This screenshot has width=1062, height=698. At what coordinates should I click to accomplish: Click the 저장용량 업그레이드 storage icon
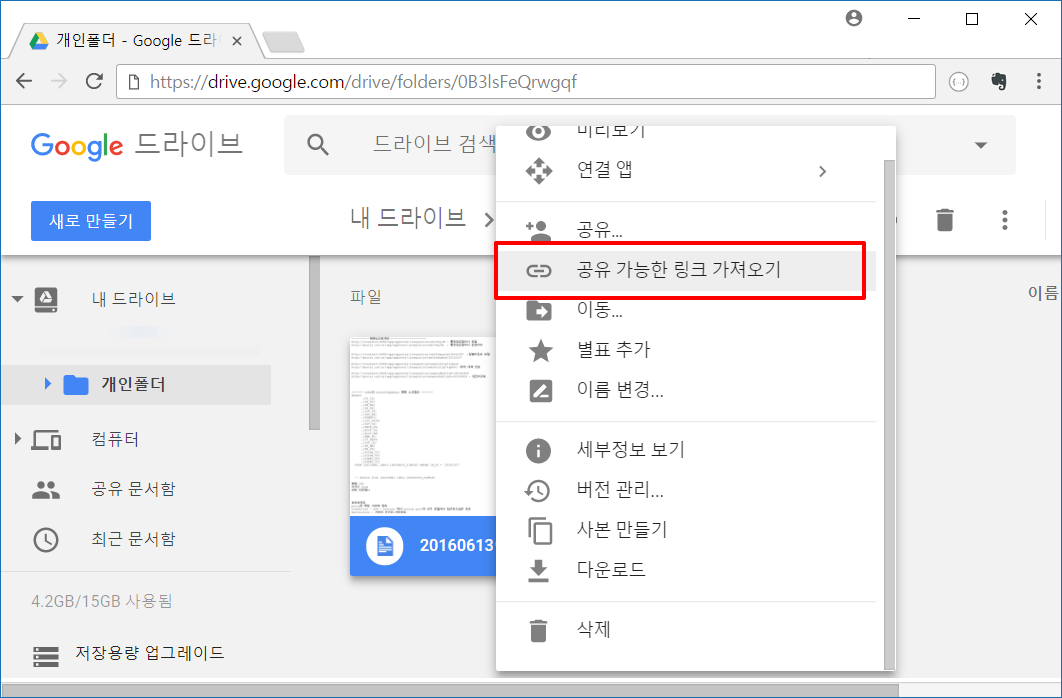click(x=46, y=655)
